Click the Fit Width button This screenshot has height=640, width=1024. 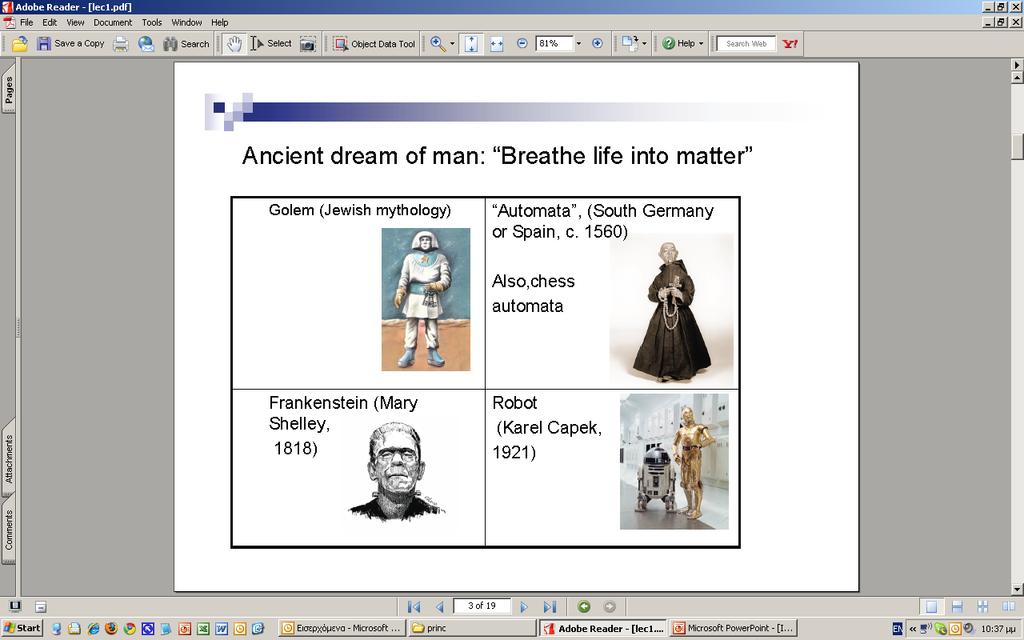tap(497, 44)
